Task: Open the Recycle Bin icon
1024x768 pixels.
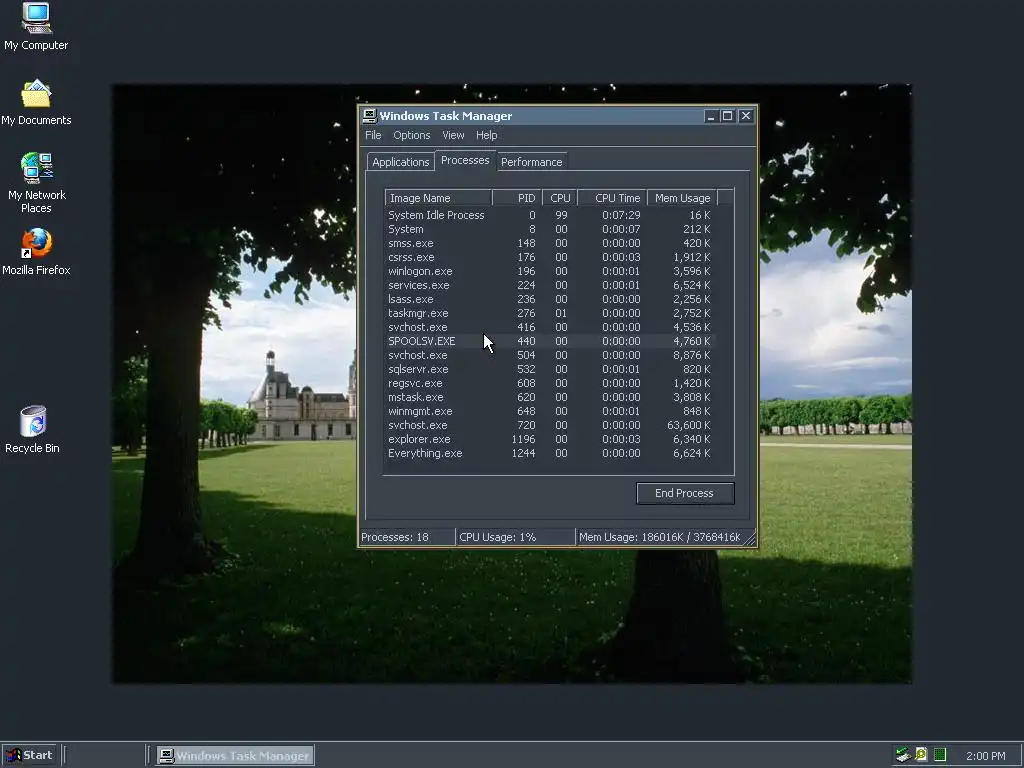Action: pyautogui.click(x=33, y=429)
